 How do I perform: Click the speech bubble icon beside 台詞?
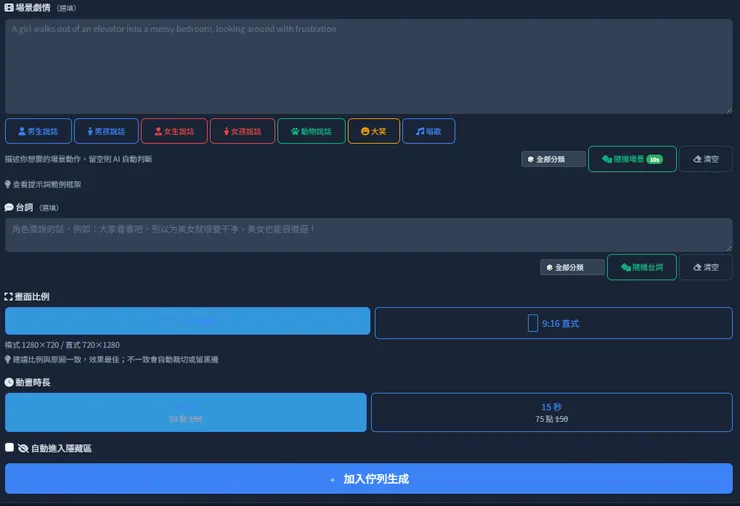9,207
